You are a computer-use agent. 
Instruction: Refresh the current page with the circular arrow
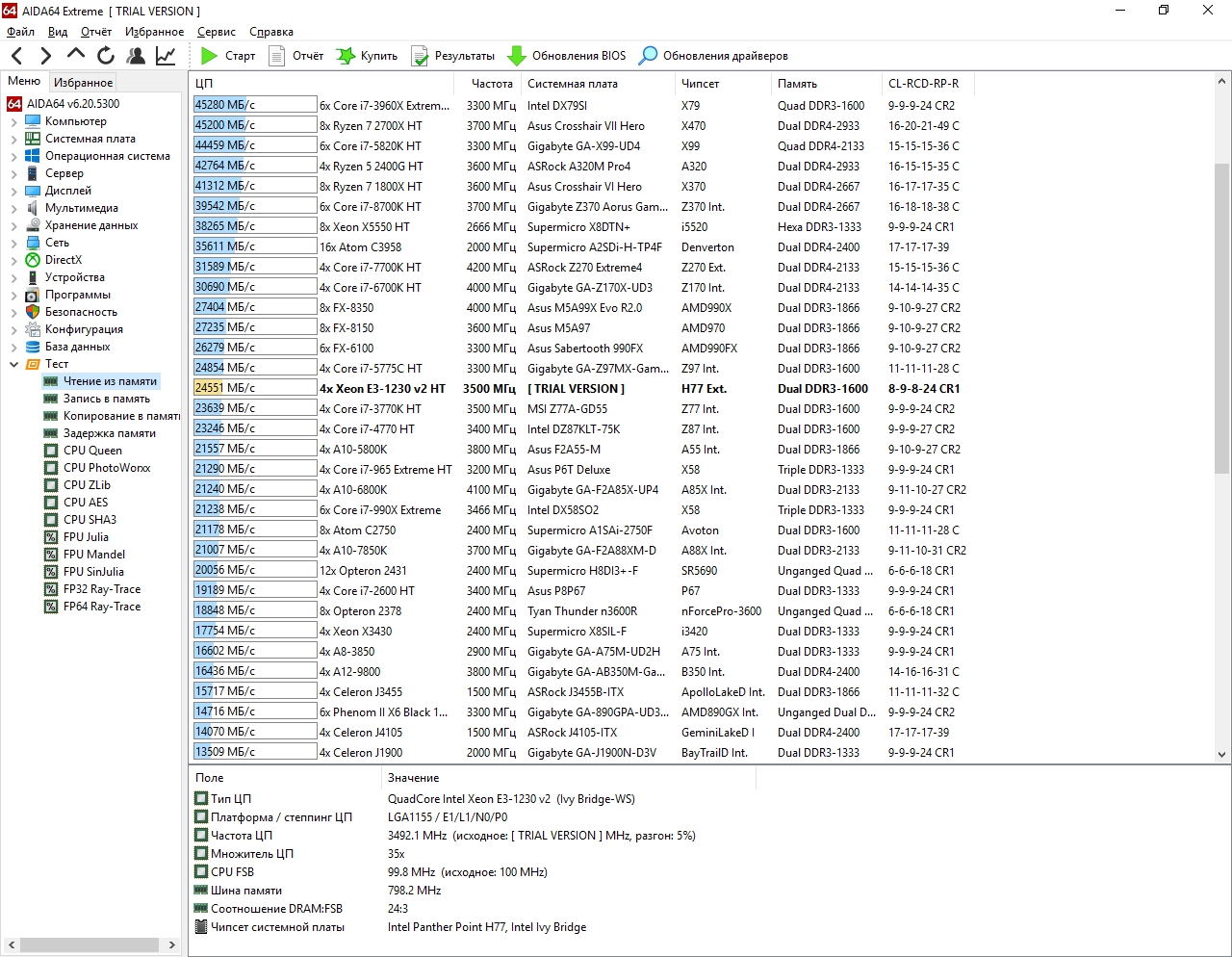pyautogui.click(x=106, y=56)
